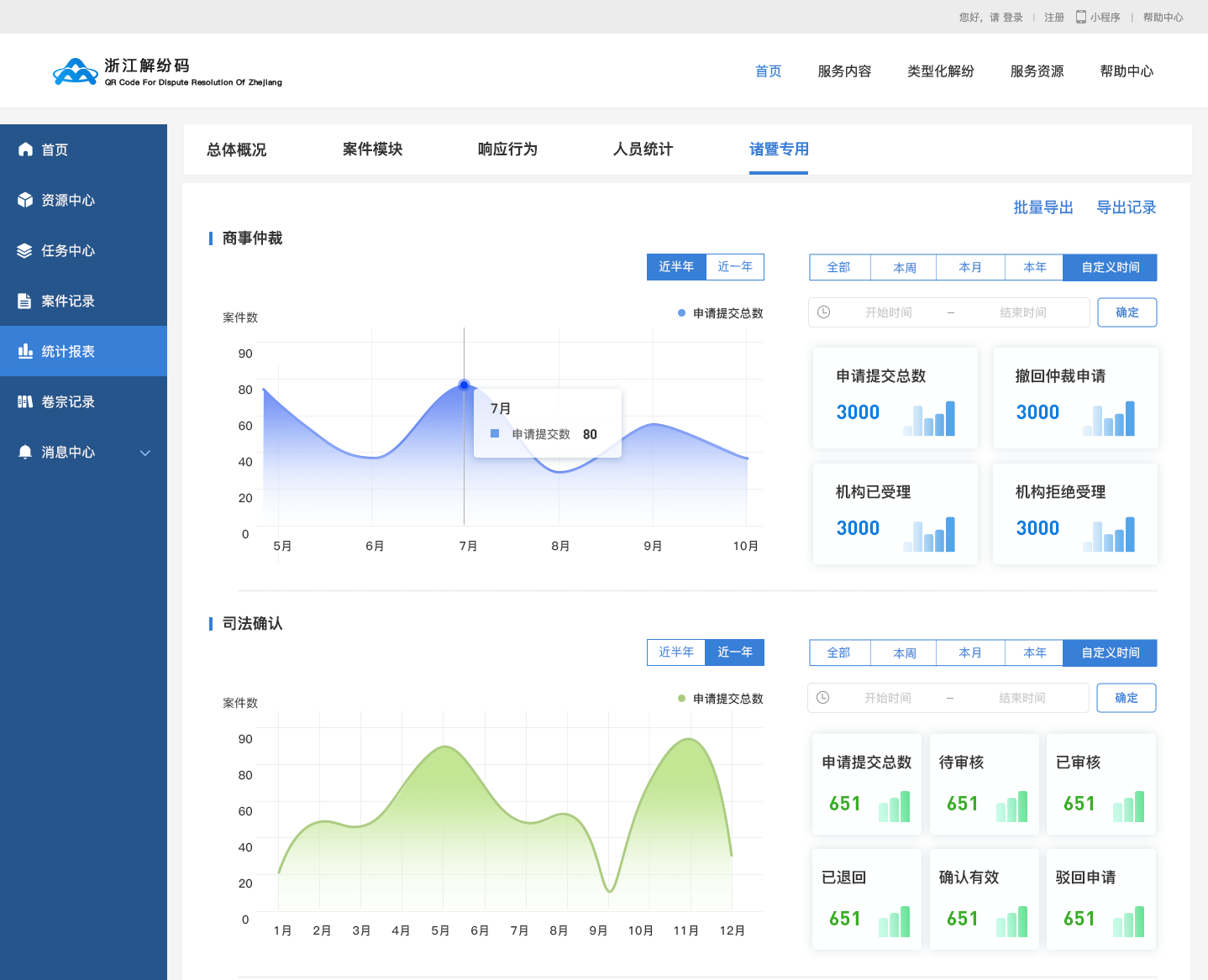Go to 服务内容 in top navigation
This screenshot has height=980, width=1208.
[x=844, y=71]
